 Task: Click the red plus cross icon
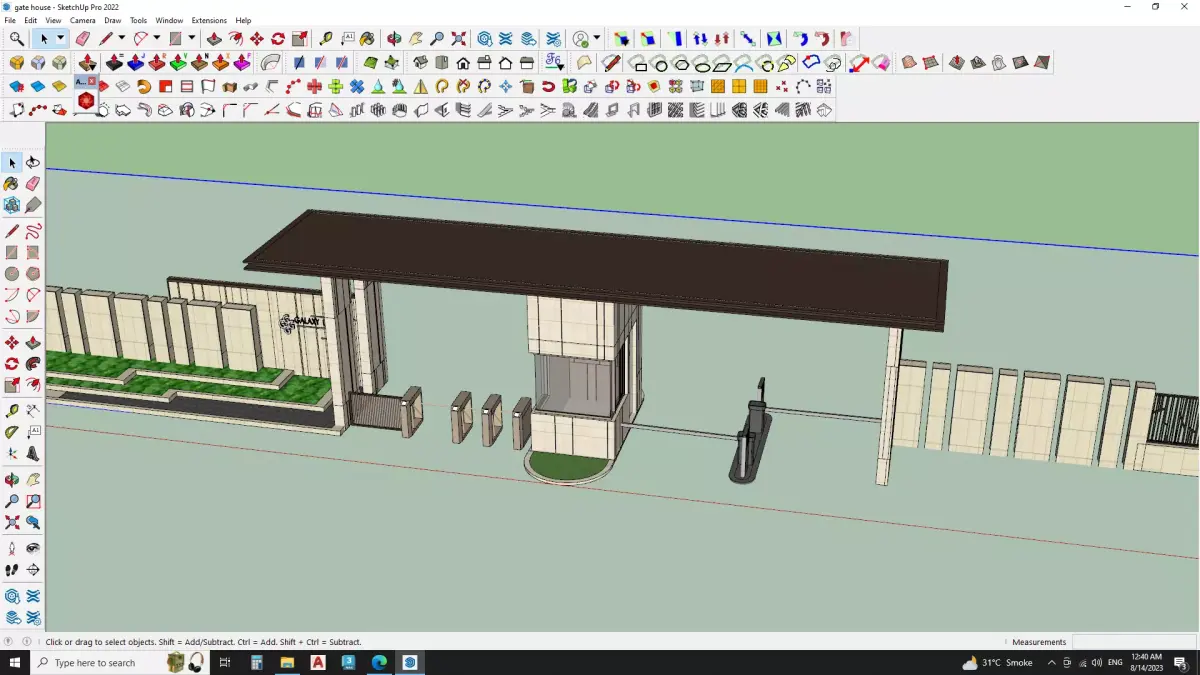tap(314, 87)
